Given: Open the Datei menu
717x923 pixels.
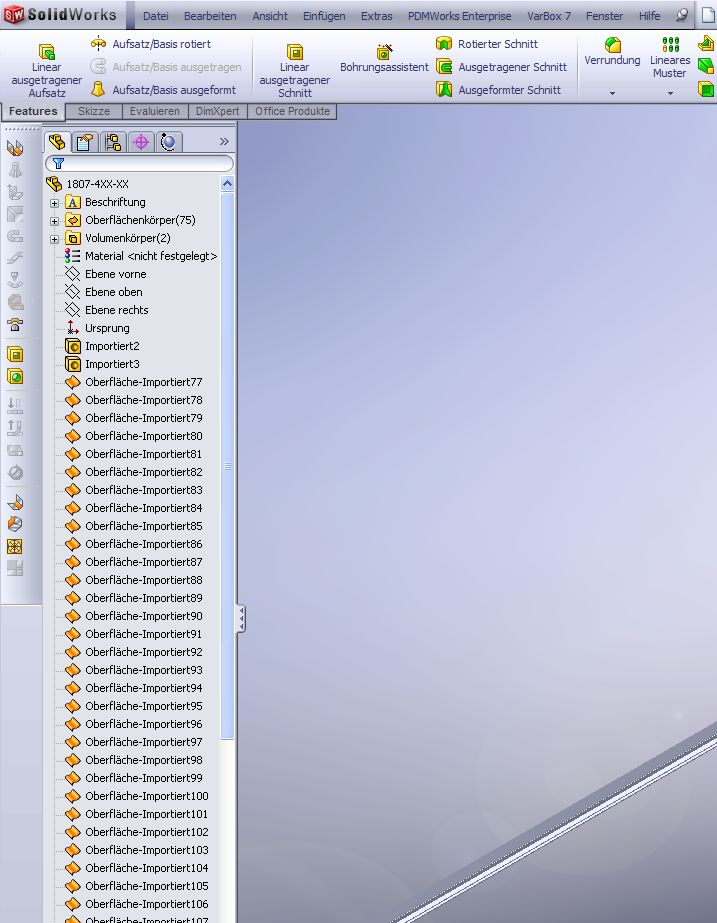Looking at the screenshot, I should pos(155,16).
